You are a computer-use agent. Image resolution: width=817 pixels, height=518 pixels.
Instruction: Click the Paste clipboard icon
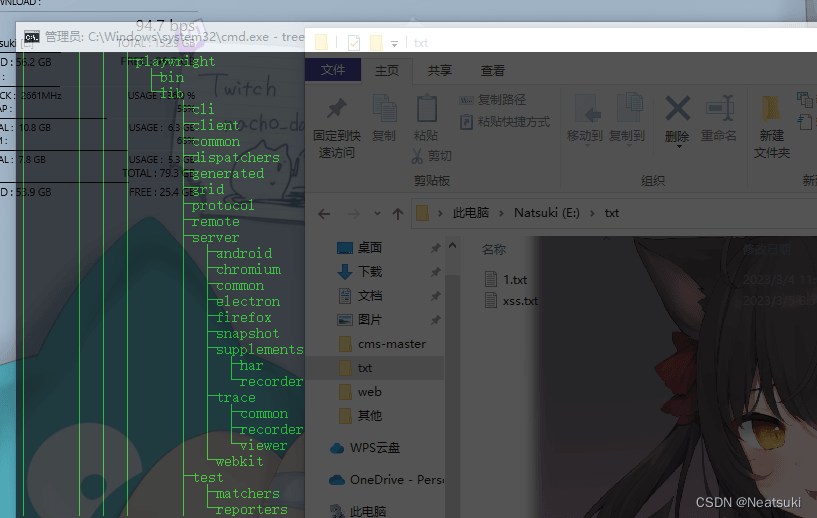point(426,108)
